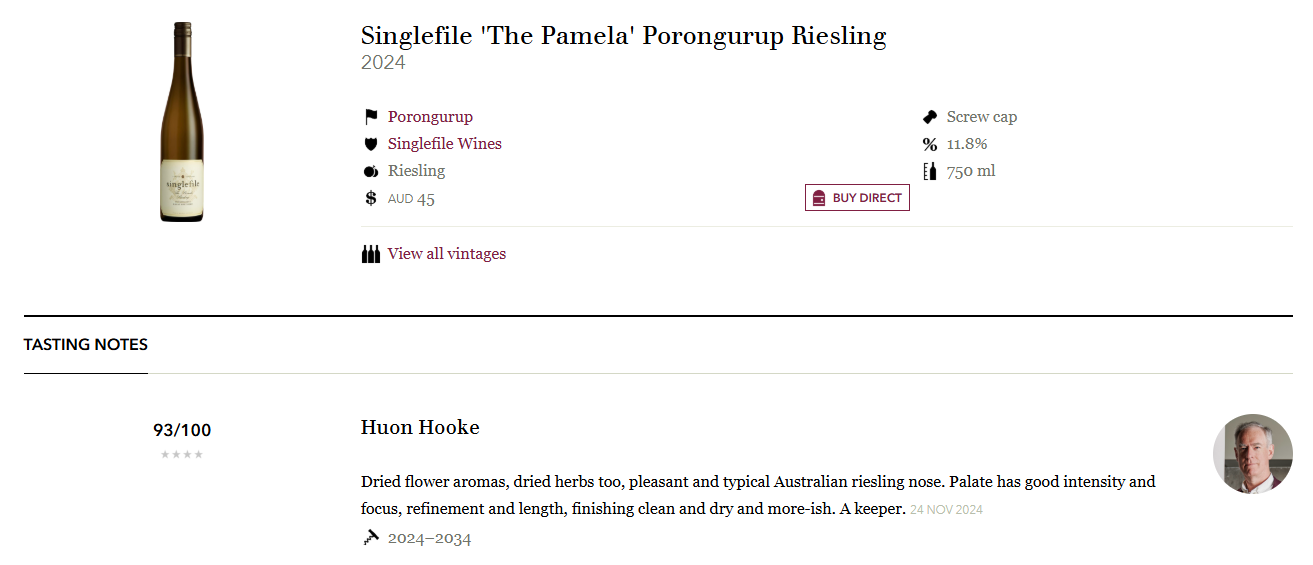Viewport: 1313px width, 565px height.
Task: Click the Singlefile wine bottle image
Action: 182,122
